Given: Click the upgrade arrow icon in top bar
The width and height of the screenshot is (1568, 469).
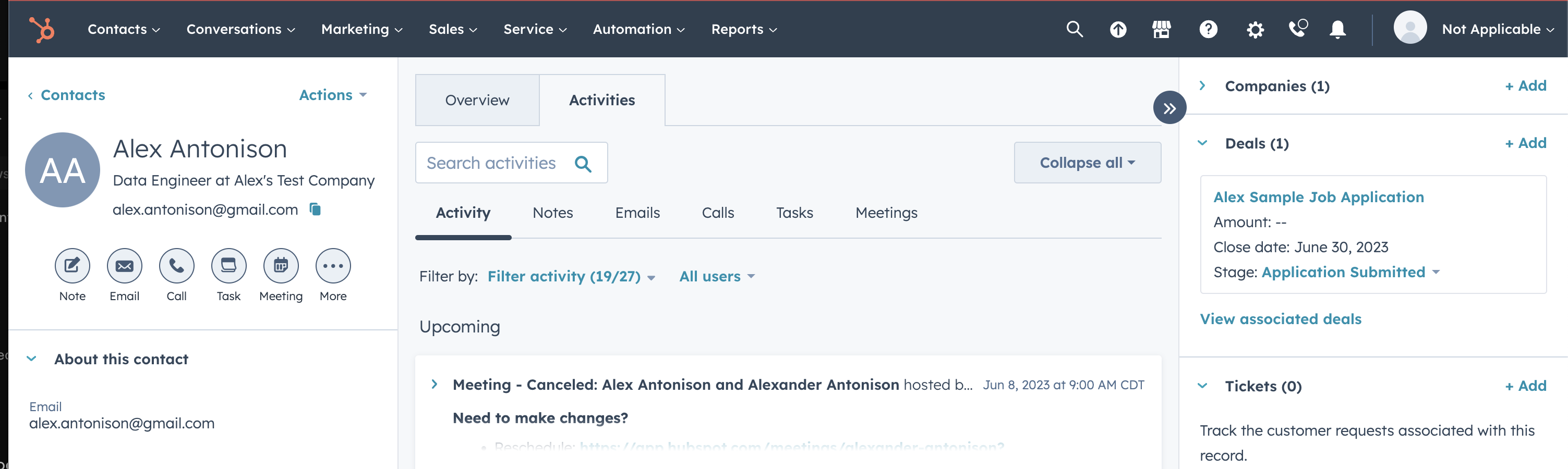Looking at the screenshot, I should click(x=1117, y=29).
